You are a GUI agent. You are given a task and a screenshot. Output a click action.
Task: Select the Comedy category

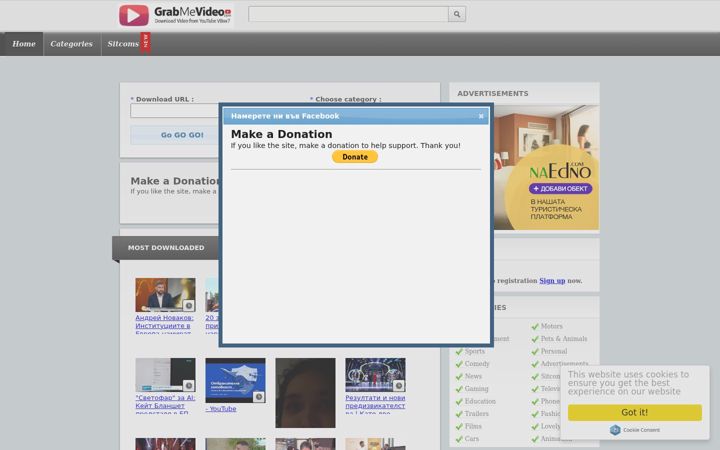477,364
